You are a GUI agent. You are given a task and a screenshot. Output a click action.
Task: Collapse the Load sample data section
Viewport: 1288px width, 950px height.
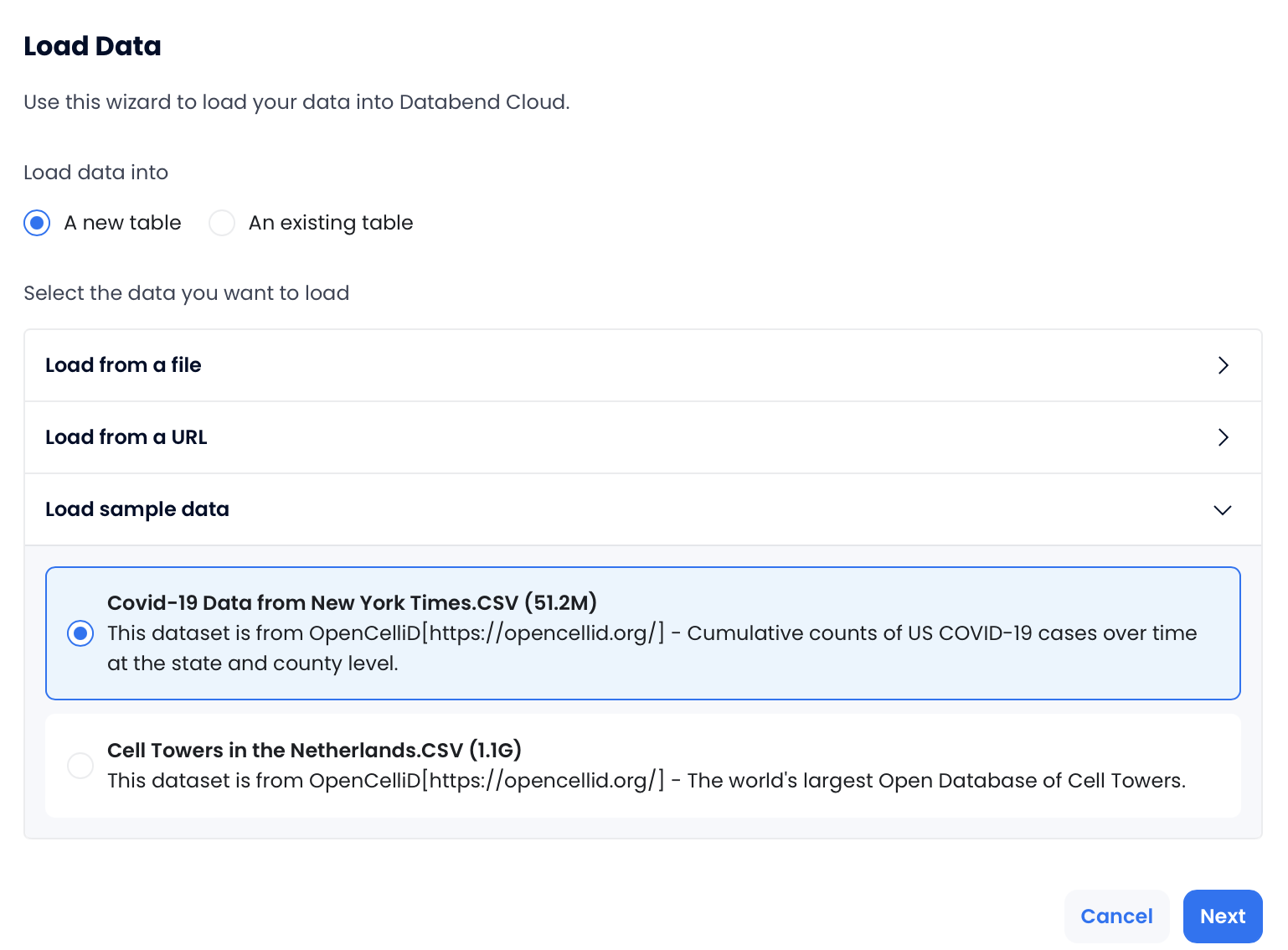pos(643,509)
